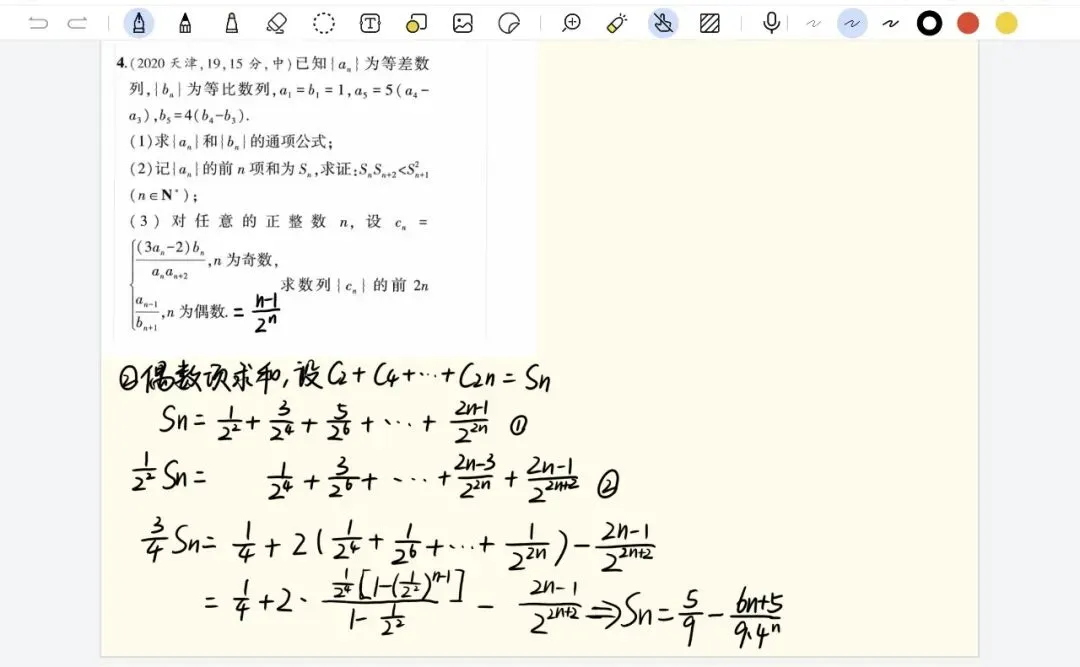Select the Fountain pen tool

click(139, 22)
